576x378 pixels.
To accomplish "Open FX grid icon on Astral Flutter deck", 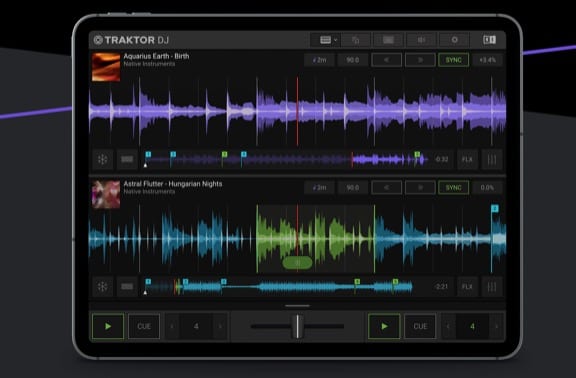I will click(x=102, y=287).
